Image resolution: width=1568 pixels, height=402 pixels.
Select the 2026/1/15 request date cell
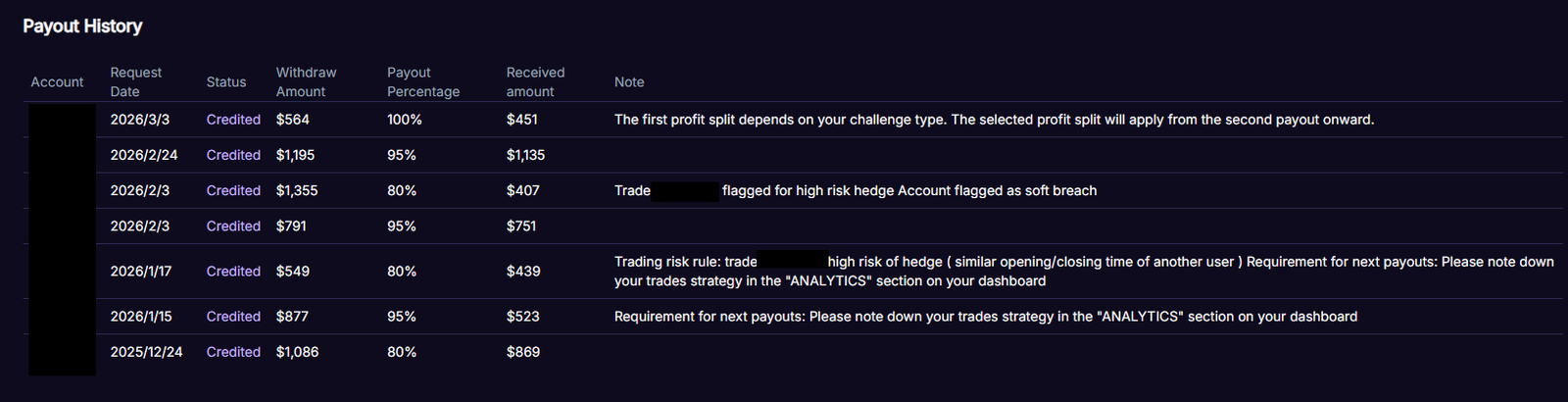click(x=141, y=317)
